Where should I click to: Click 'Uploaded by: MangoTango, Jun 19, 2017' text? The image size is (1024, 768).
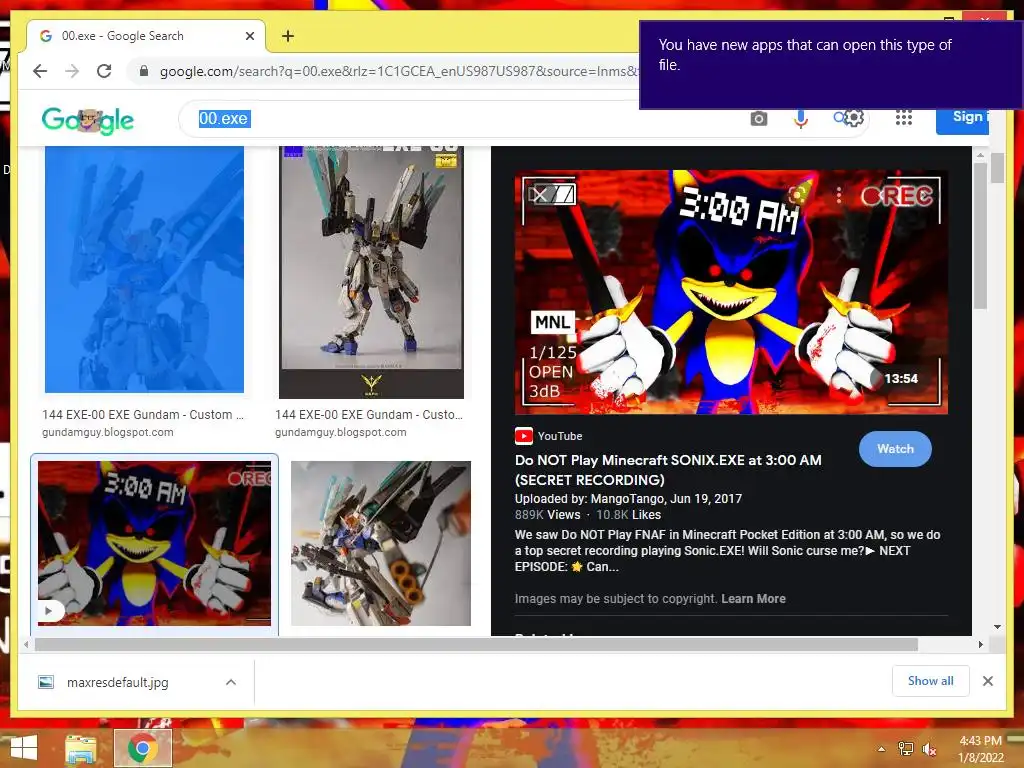click(628, 498)
